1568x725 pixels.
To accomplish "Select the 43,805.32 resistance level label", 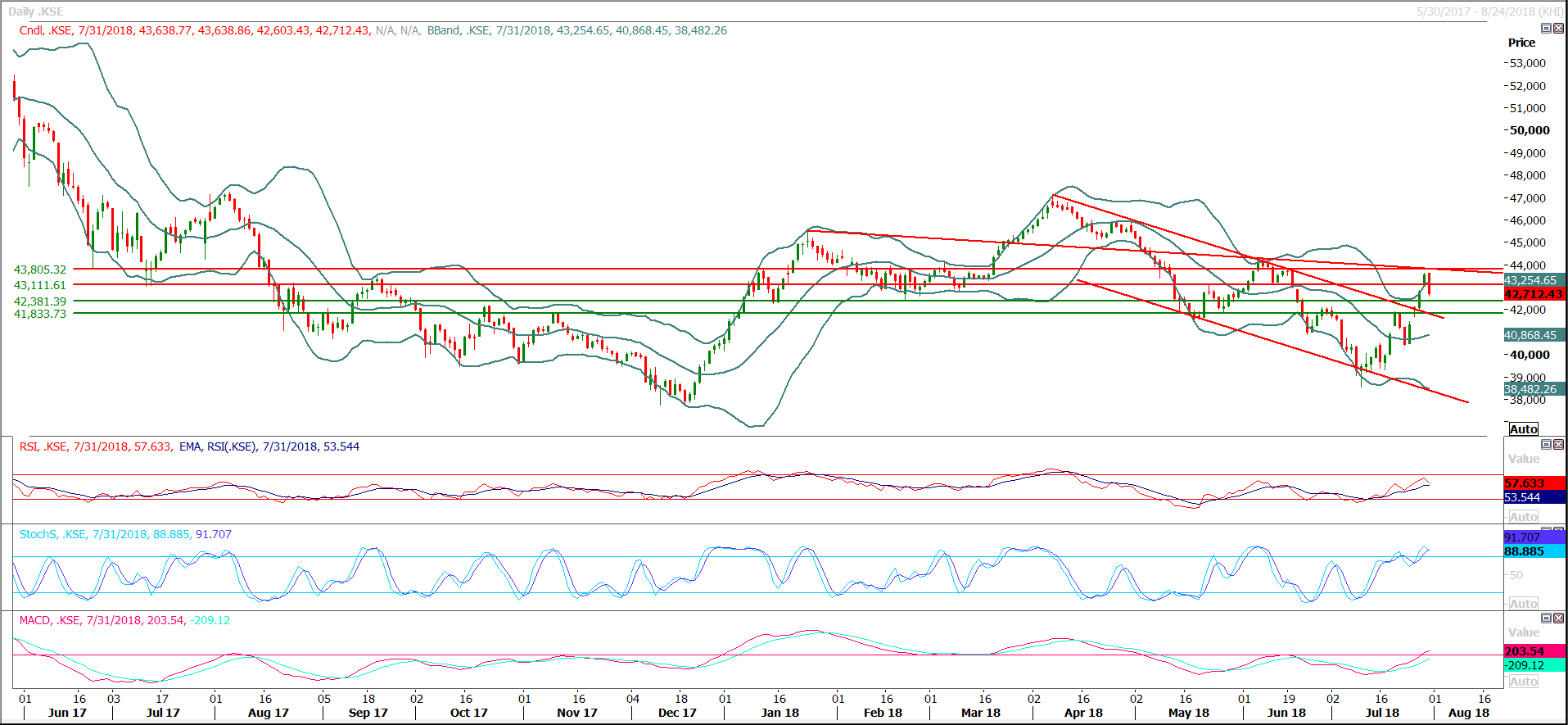I will pos(40,270).
